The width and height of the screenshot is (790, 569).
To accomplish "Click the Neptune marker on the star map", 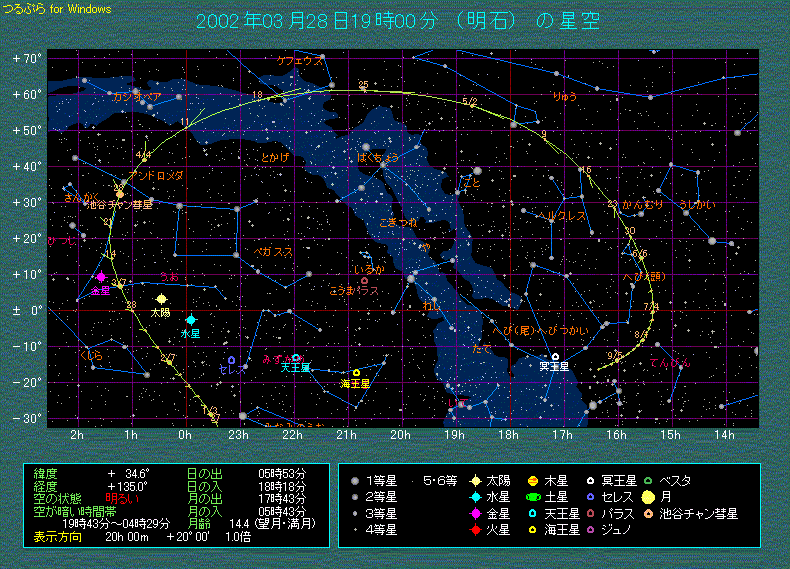I will pos(357,373).
